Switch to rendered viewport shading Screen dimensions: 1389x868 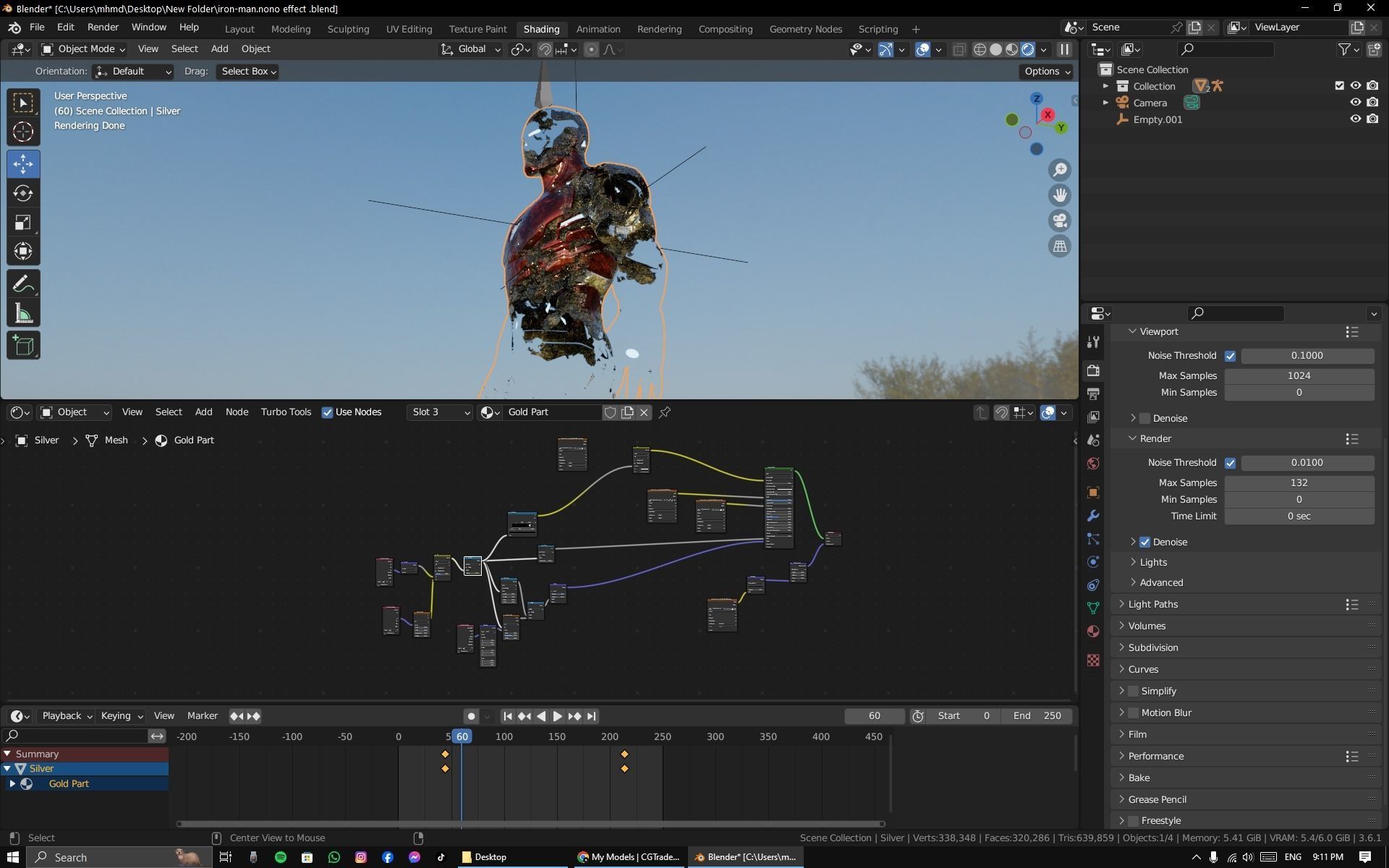pyautogui.click(x=1027, y=49)
